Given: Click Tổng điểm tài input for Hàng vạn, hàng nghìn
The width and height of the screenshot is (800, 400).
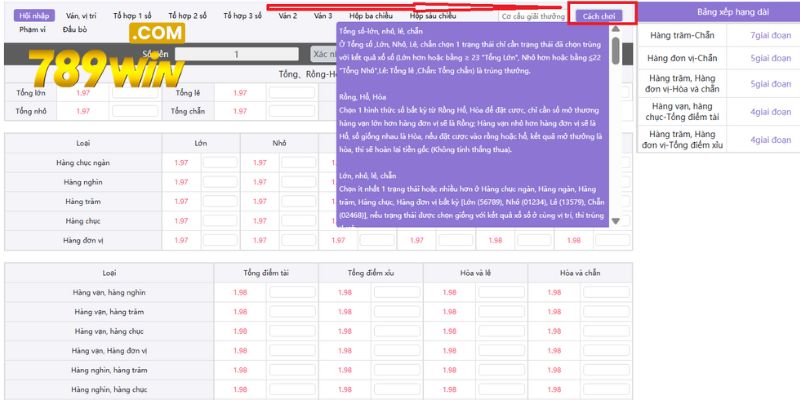Looking at the screenshot, I should 287,293.
